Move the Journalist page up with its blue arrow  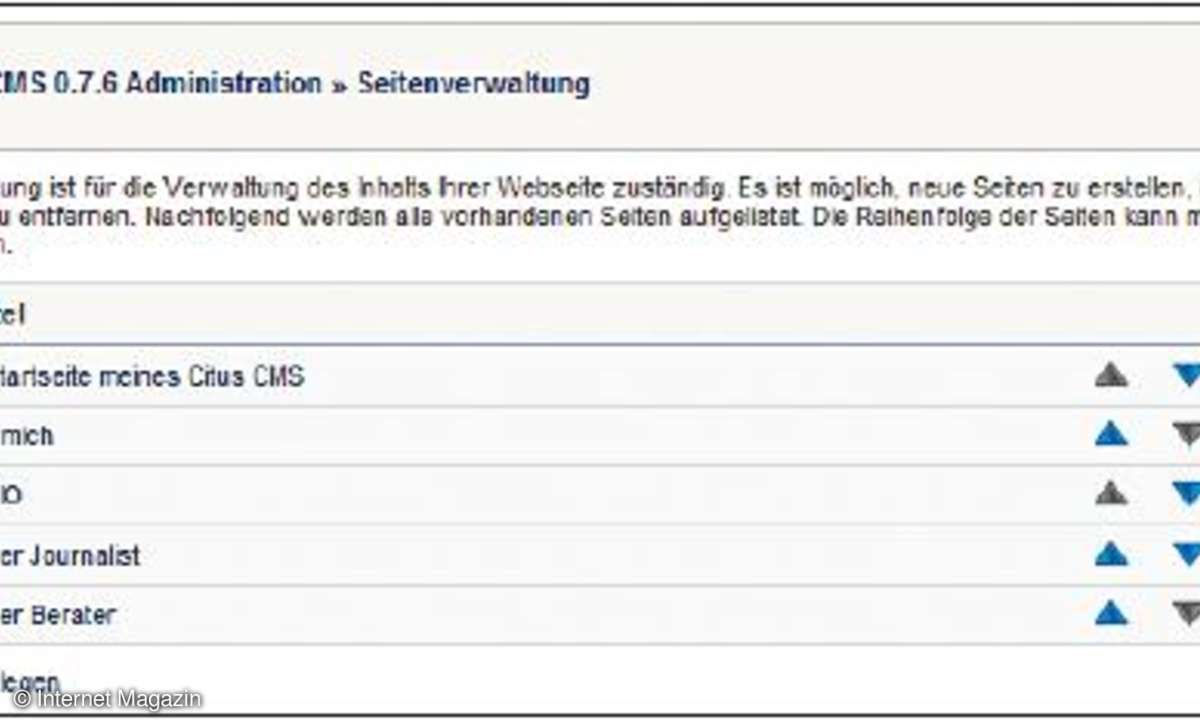coord(1111,554)
